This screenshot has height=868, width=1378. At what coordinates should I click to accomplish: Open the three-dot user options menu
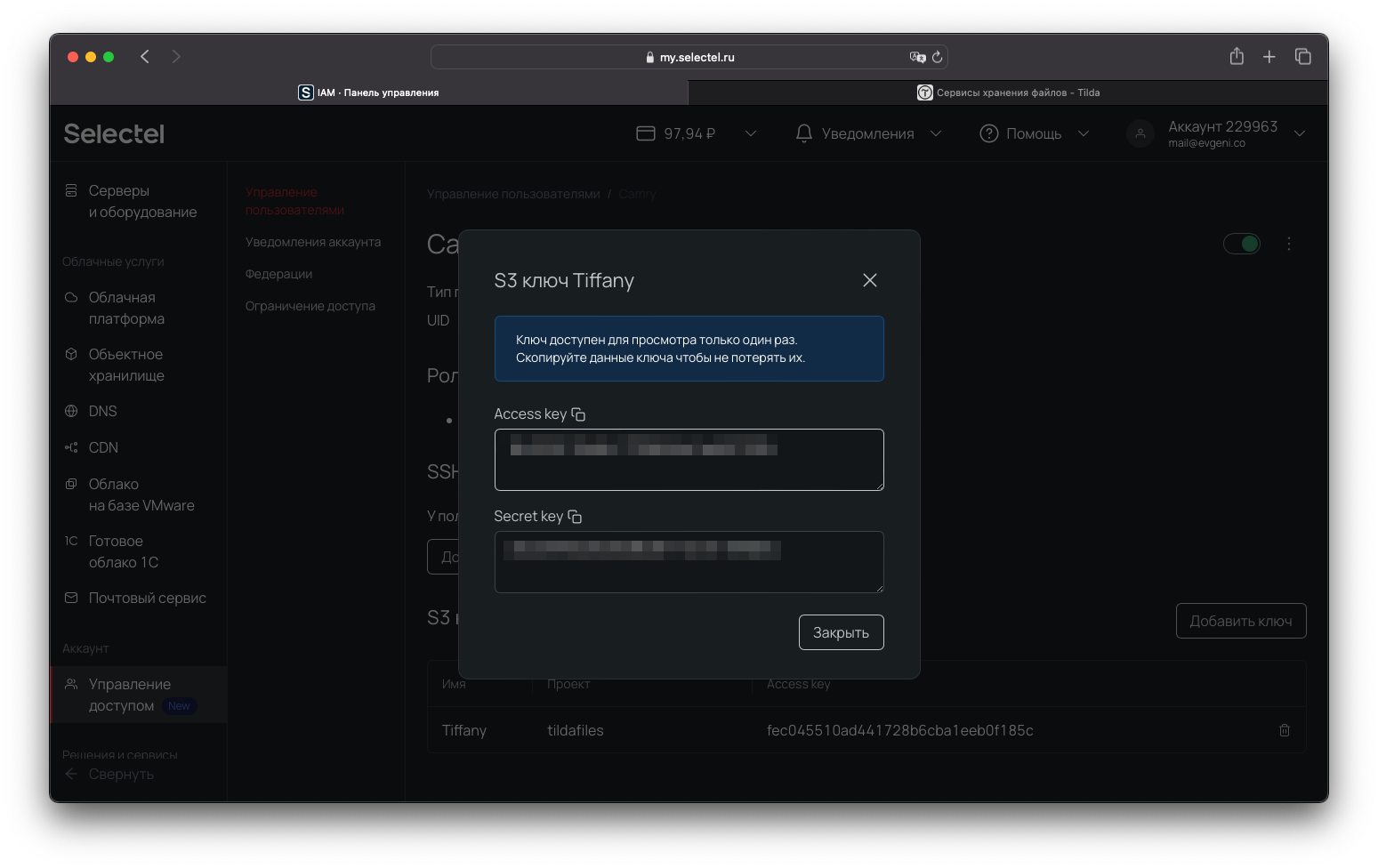pyautogui.click(x=1289, y=244)
